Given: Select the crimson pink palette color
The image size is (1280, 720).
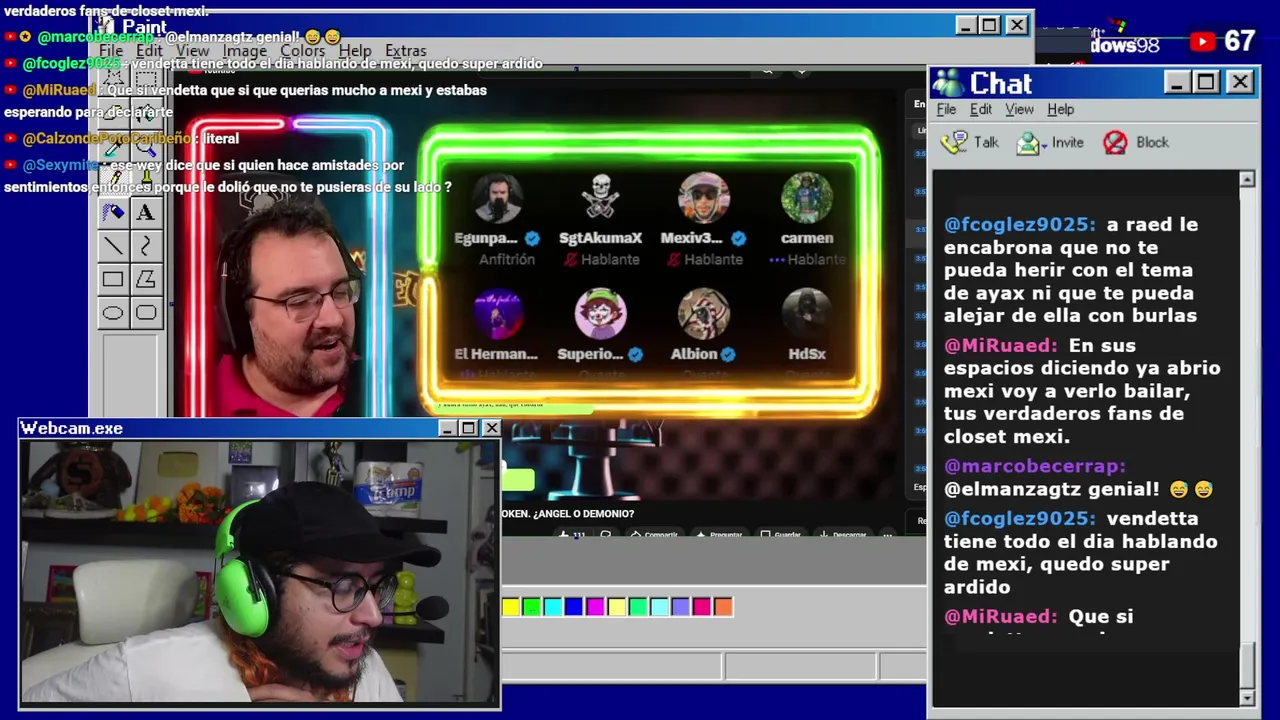Looking at the screenshot, I should [702, 606].
